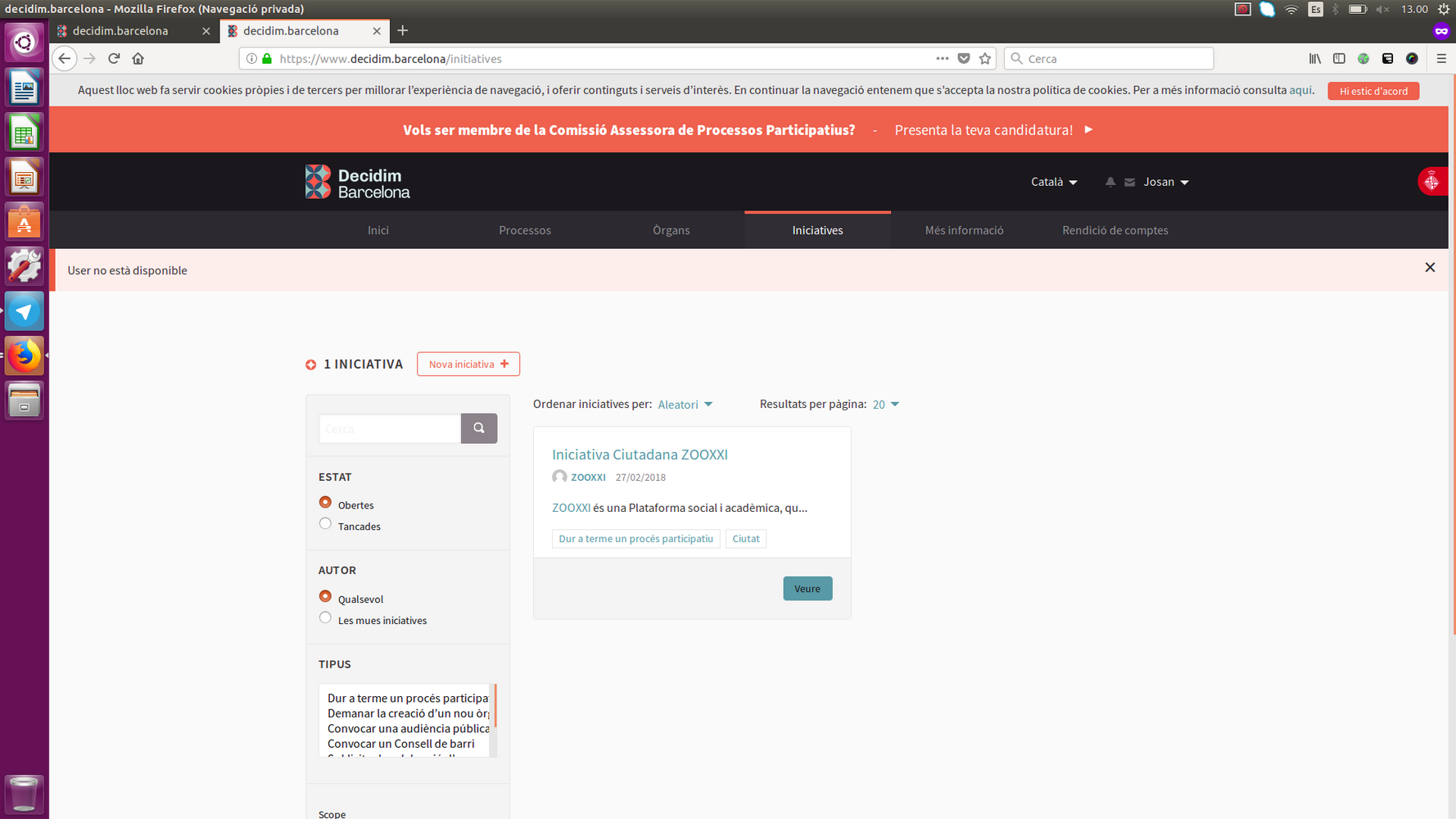Open Telegram from the Ubuntu dock
This screenshot has width=1456, height=819.
click(x=24, y=312)
